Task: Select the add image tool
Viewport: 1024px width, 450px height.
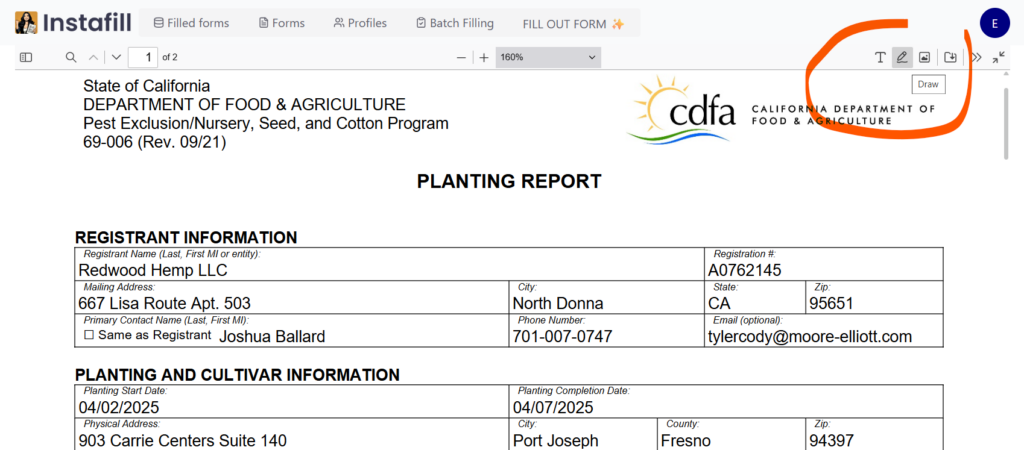Action: coord(924,57)
